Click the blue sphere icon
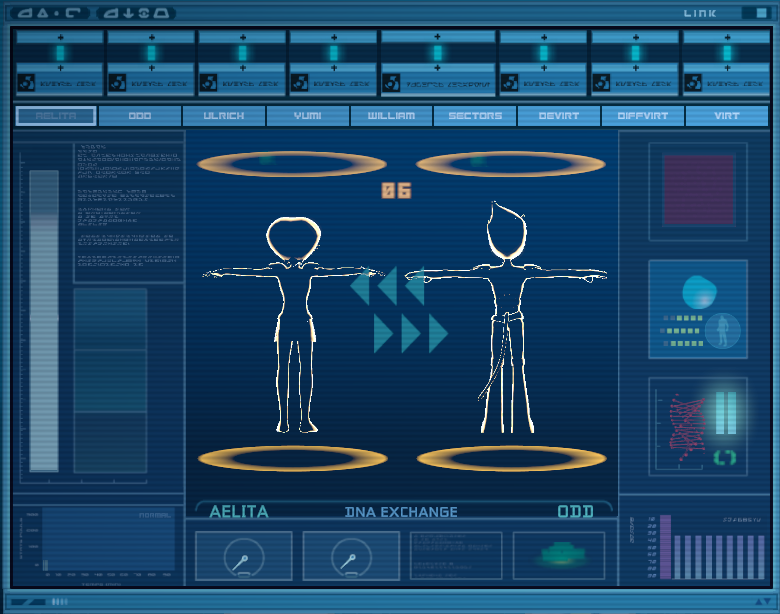The height and width of the screenshot is (614, 780). coord(699,292)
